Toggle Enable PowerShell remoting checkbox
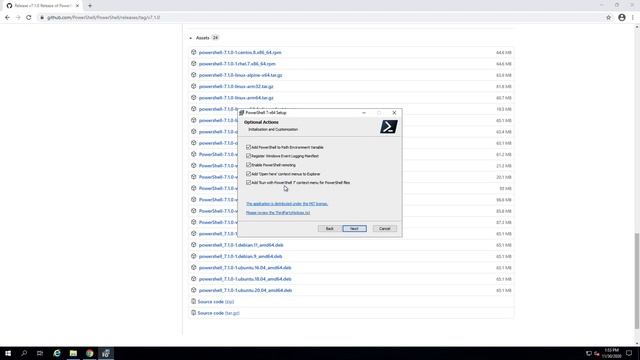 (248, 165)
